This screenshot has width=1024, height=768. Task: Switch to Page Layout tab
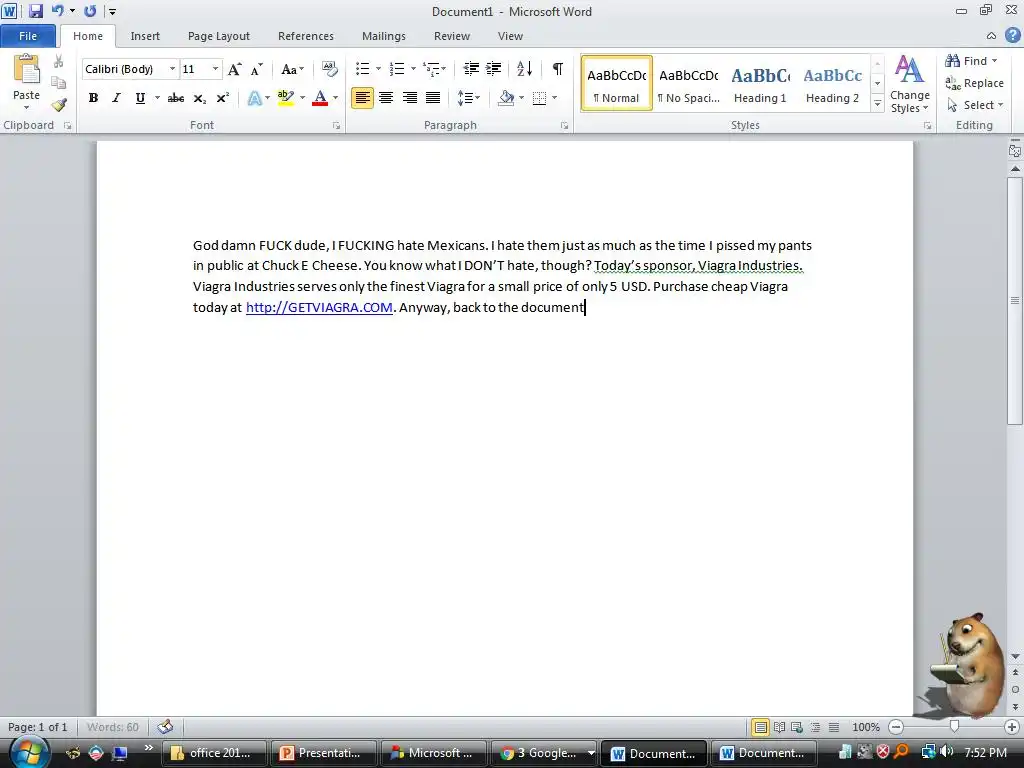click(219, 36)
